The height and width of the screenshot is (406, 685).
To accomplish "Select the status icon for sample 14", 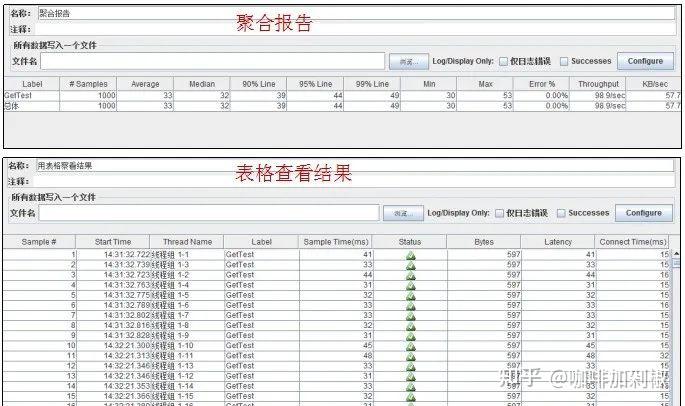I will pos(411,386).
